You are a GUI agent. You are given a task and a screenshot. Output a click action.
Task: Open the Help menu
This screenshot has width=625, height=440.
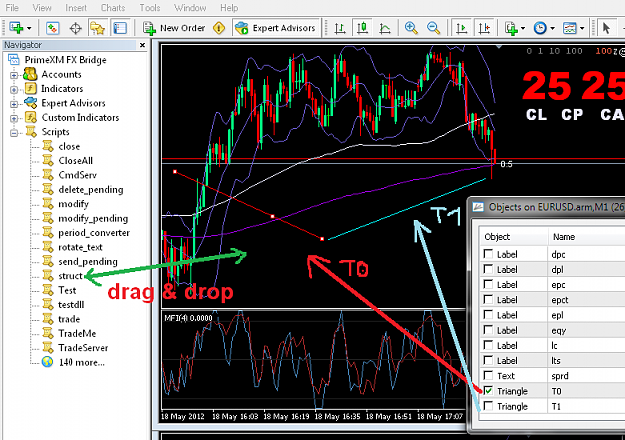[x=229, y=8]
